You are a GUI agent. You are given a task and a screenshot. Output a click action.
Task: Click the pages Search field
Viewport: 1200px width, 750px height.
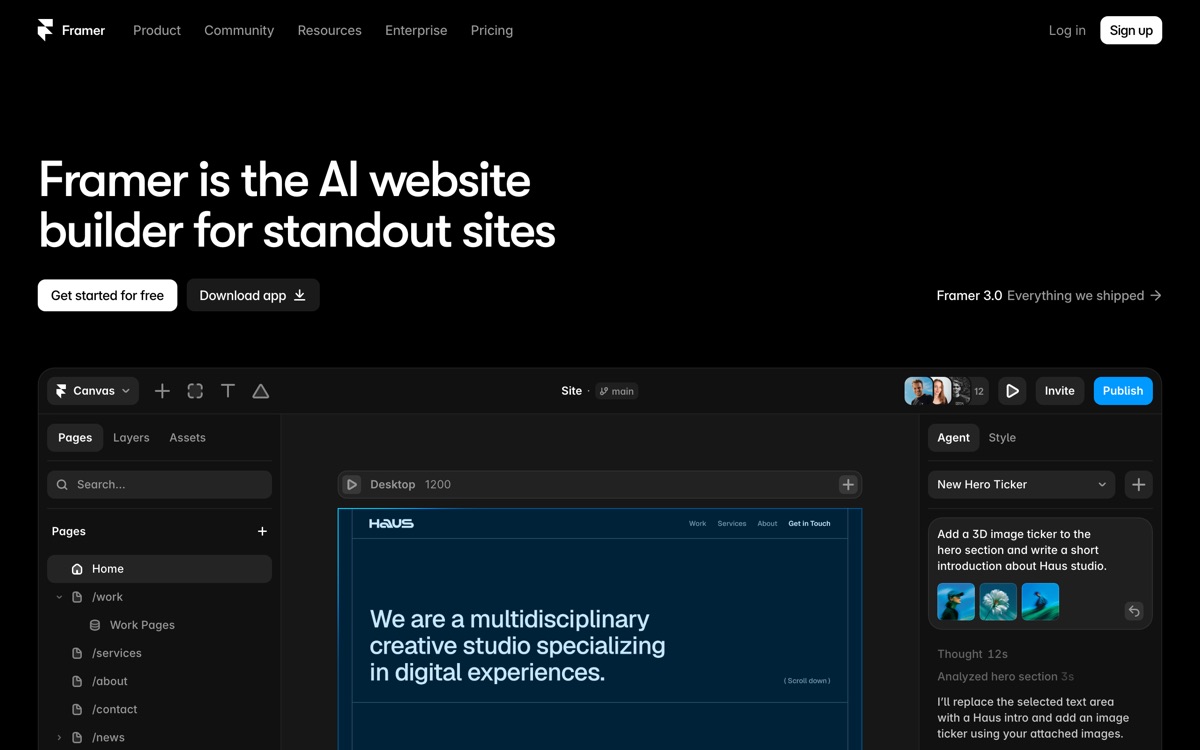(160, 484)
